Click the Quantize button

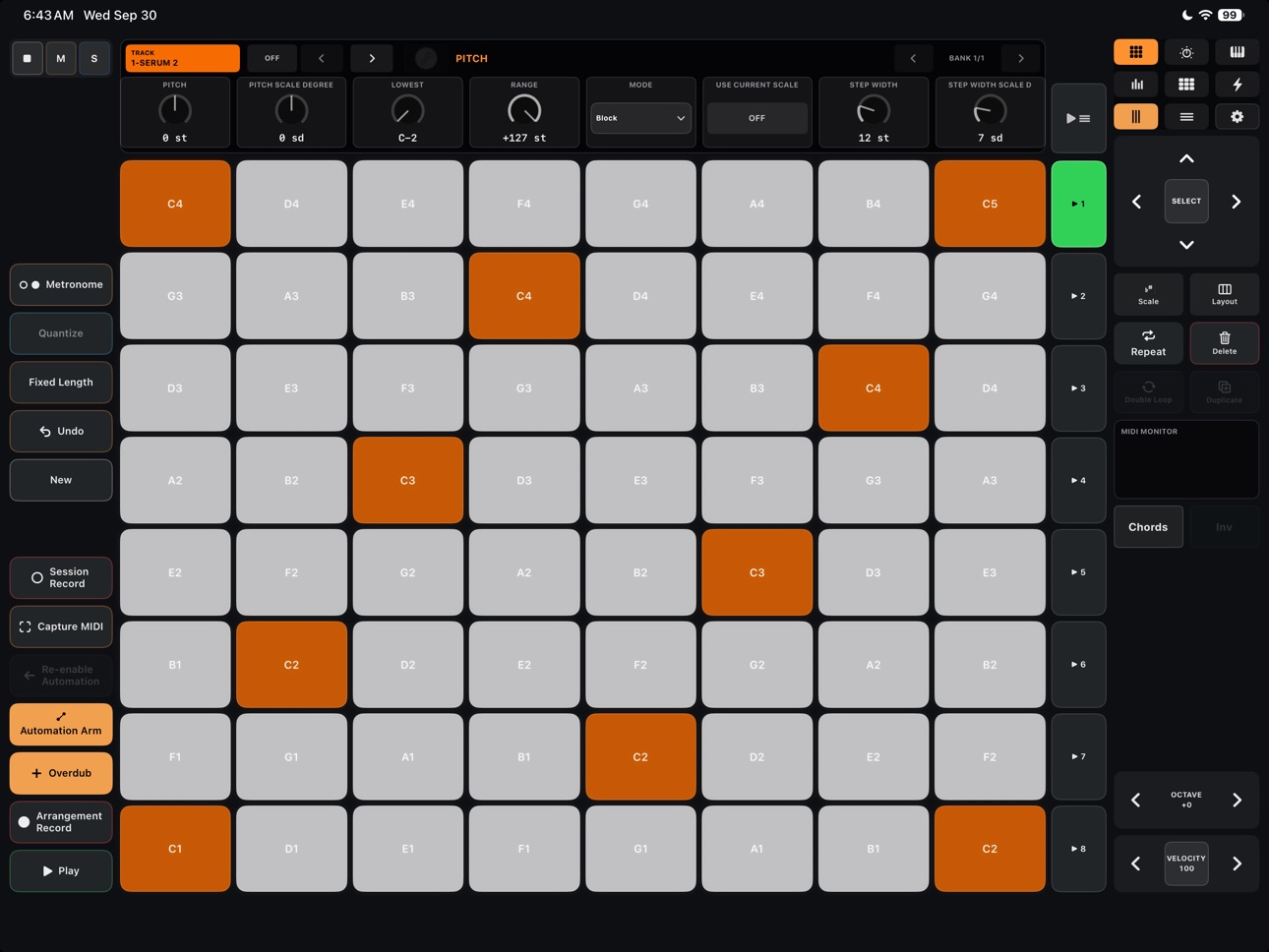click(61, 333)
